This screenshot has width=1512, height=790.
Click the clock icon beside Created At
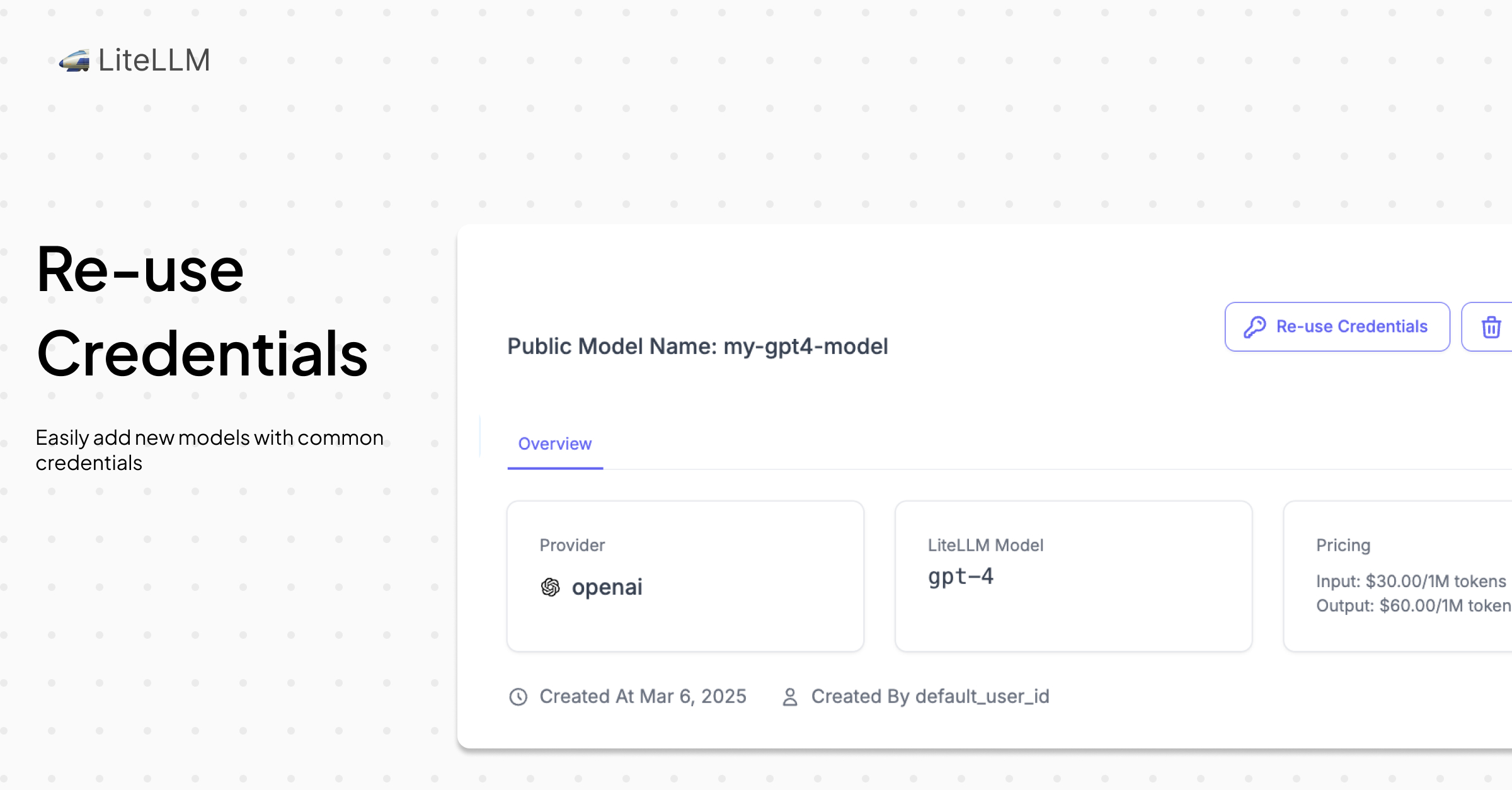coord(518,697)
